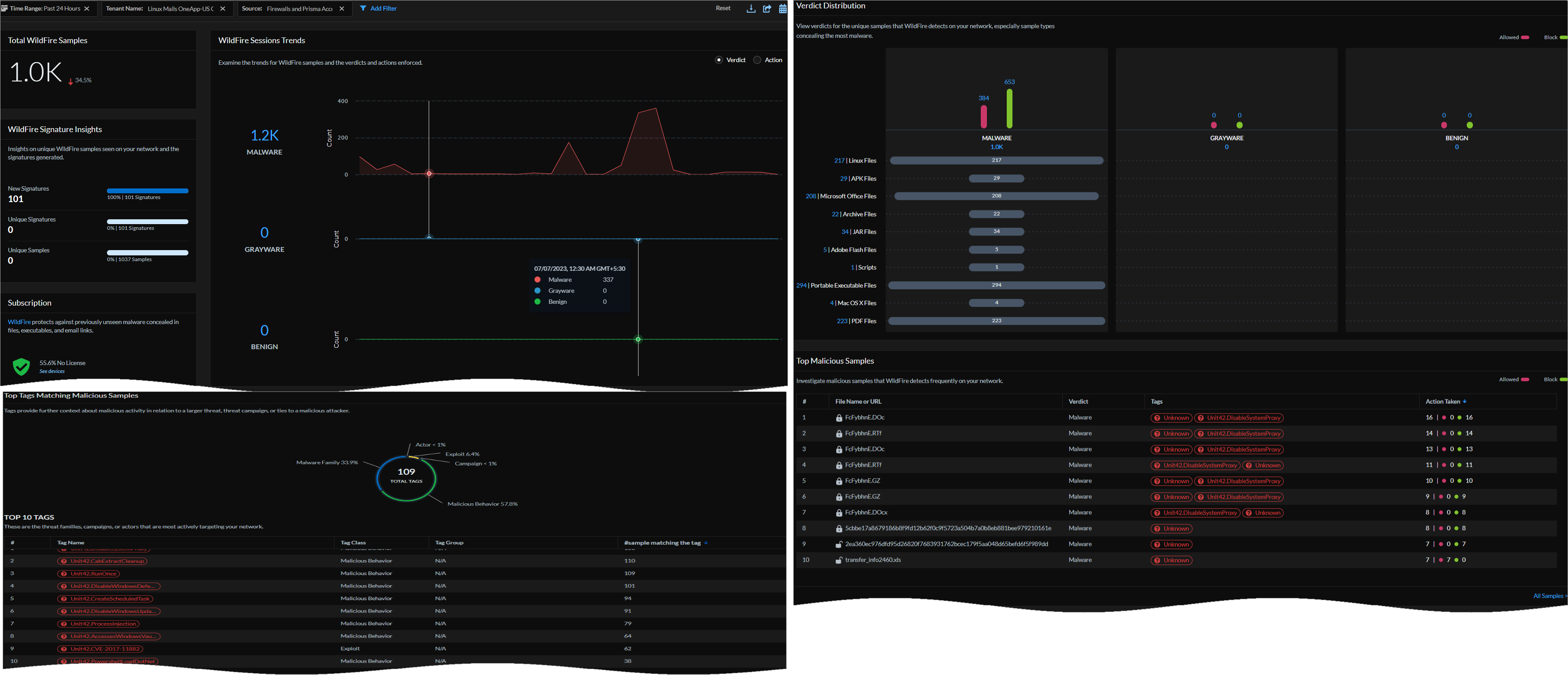This screenshot has height=675, width=1568.
Task: Click the Reset button
Action: (722, 8)
